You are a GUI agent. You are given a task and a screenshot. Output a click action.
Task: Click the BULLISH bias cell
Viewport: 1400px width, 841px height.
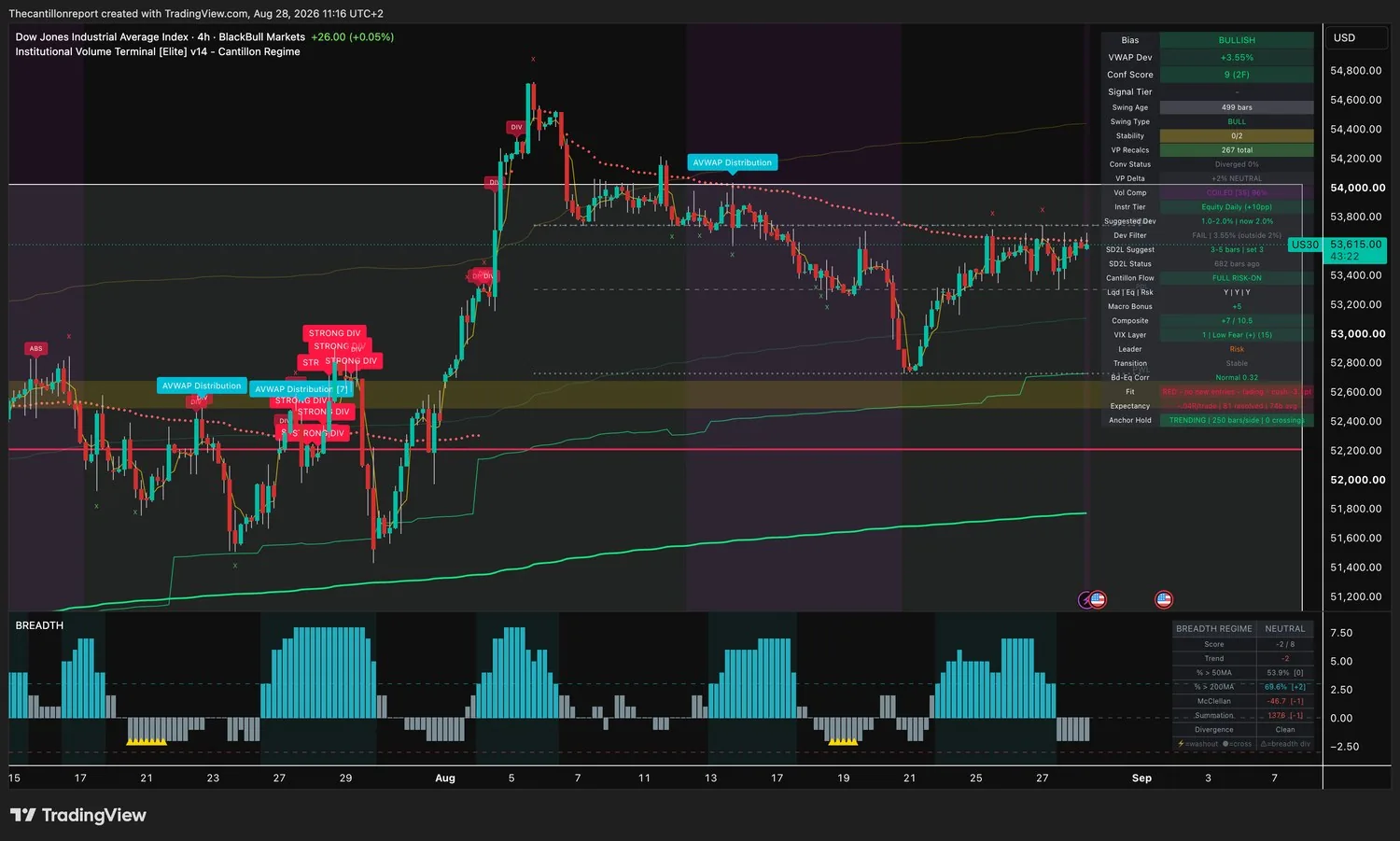pyautogui.click(x=1237, y=40)
